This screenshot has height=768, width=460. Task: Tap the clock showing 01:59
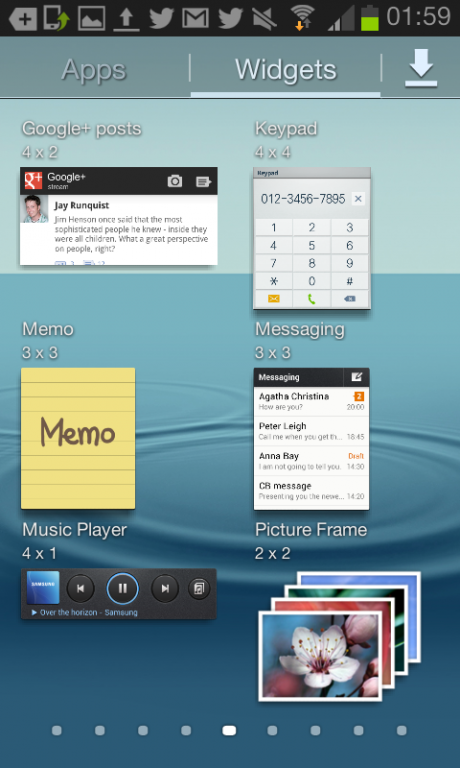coord(418,17)
